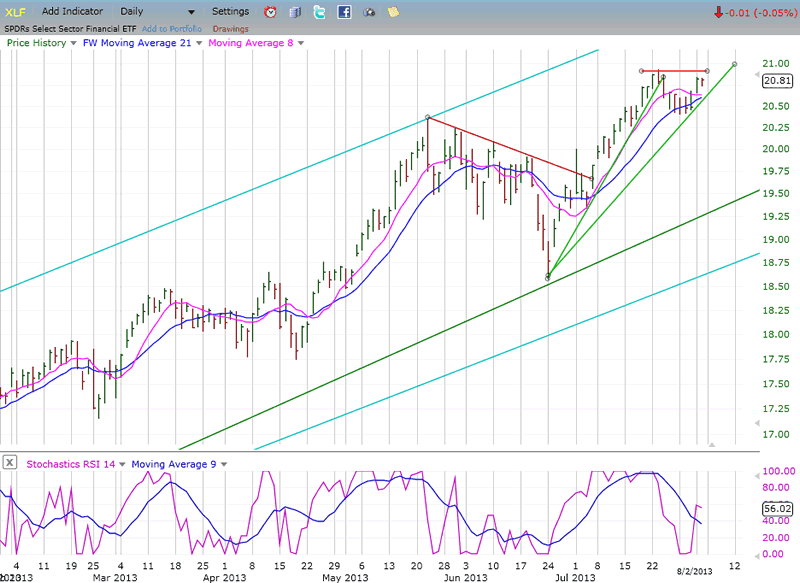Select the red horizontal resistance line handle at right

707,71
